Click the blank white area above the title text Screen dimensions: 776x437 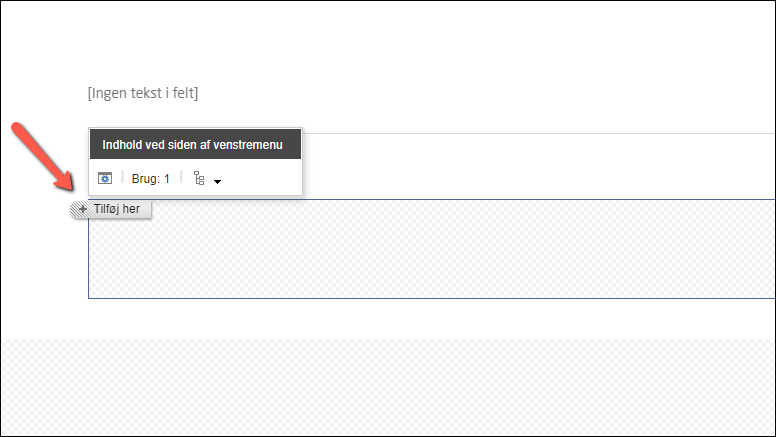point(388,40)
